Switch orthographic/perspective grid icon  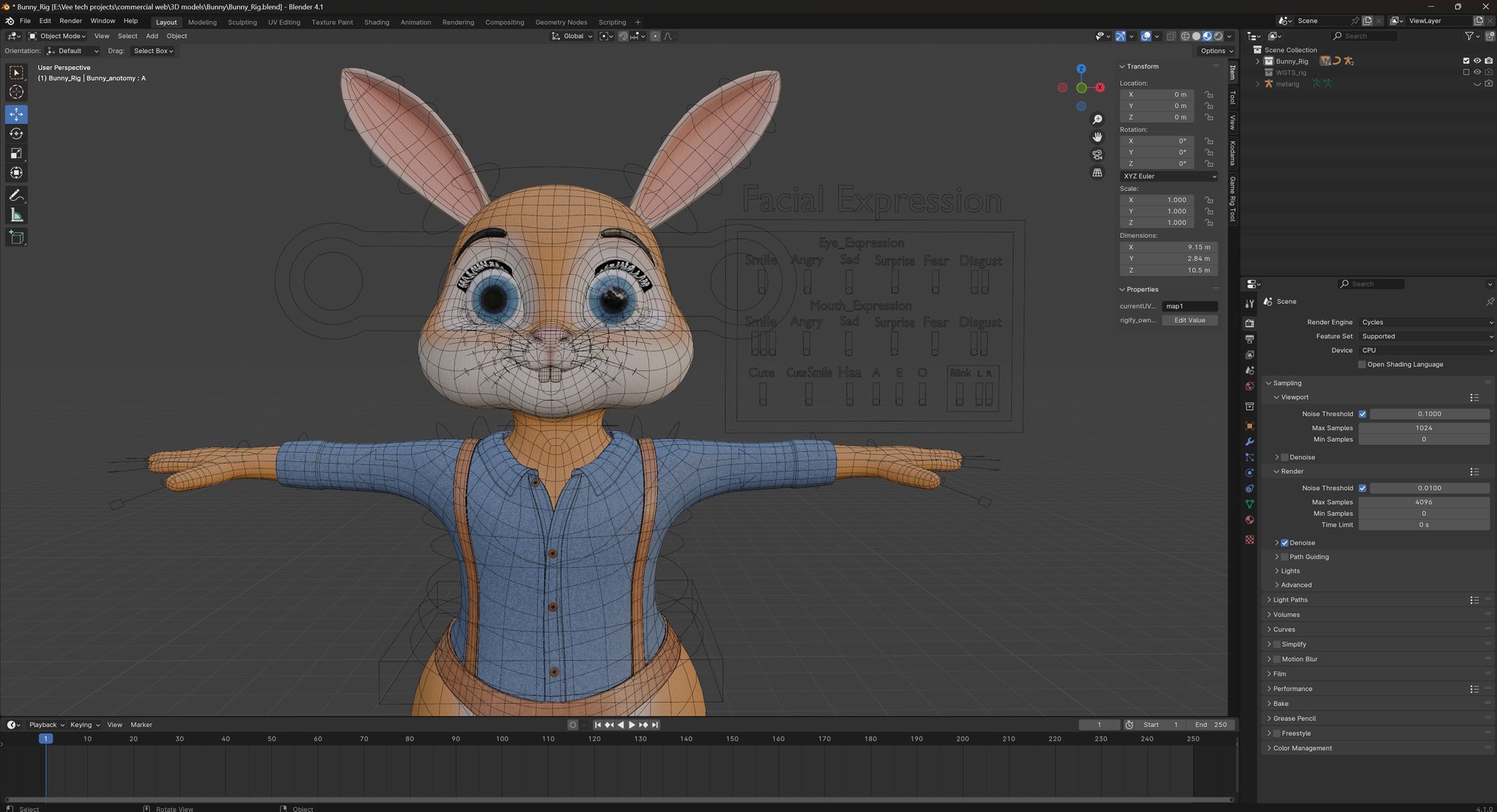click(x=1097, y=173)
